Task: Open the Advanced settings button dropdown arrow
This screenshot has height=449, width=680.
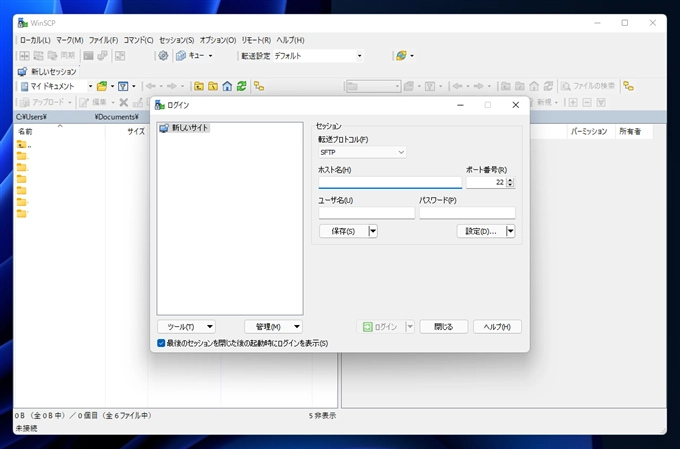Action: coord(510,231)
